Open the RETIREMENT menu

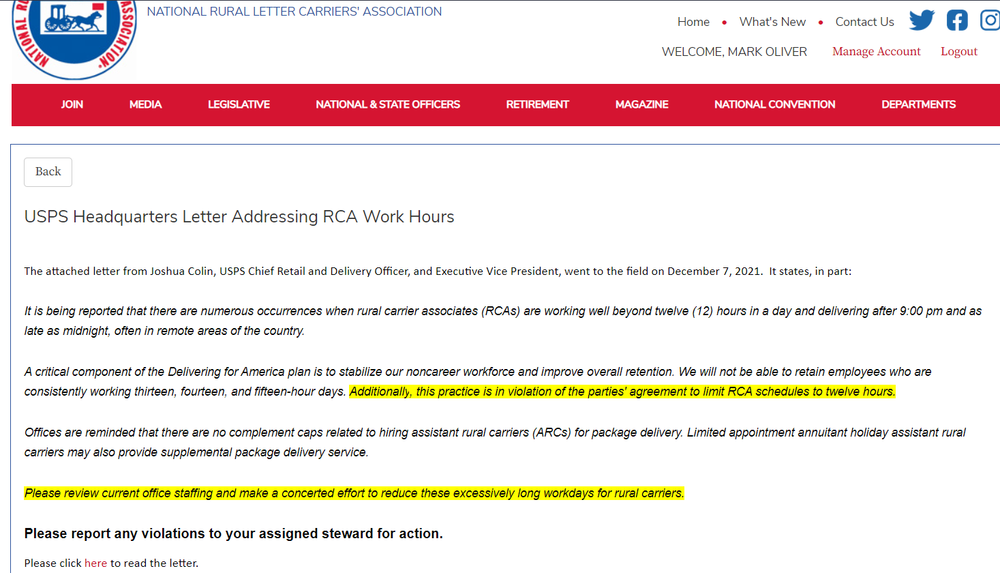tap(537, 105)
